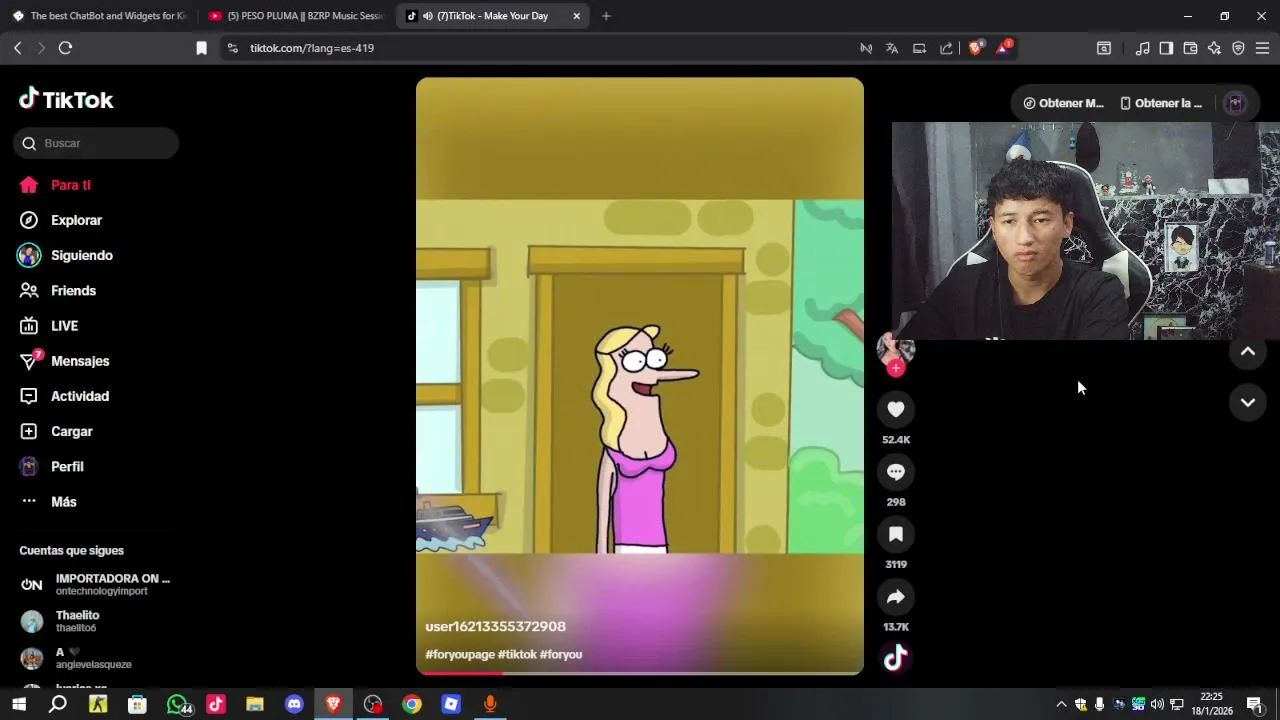The height and width of the screenshot is (720, 1280).
Task: Follow the creator with red plus badge
Action: pos(896,368)
